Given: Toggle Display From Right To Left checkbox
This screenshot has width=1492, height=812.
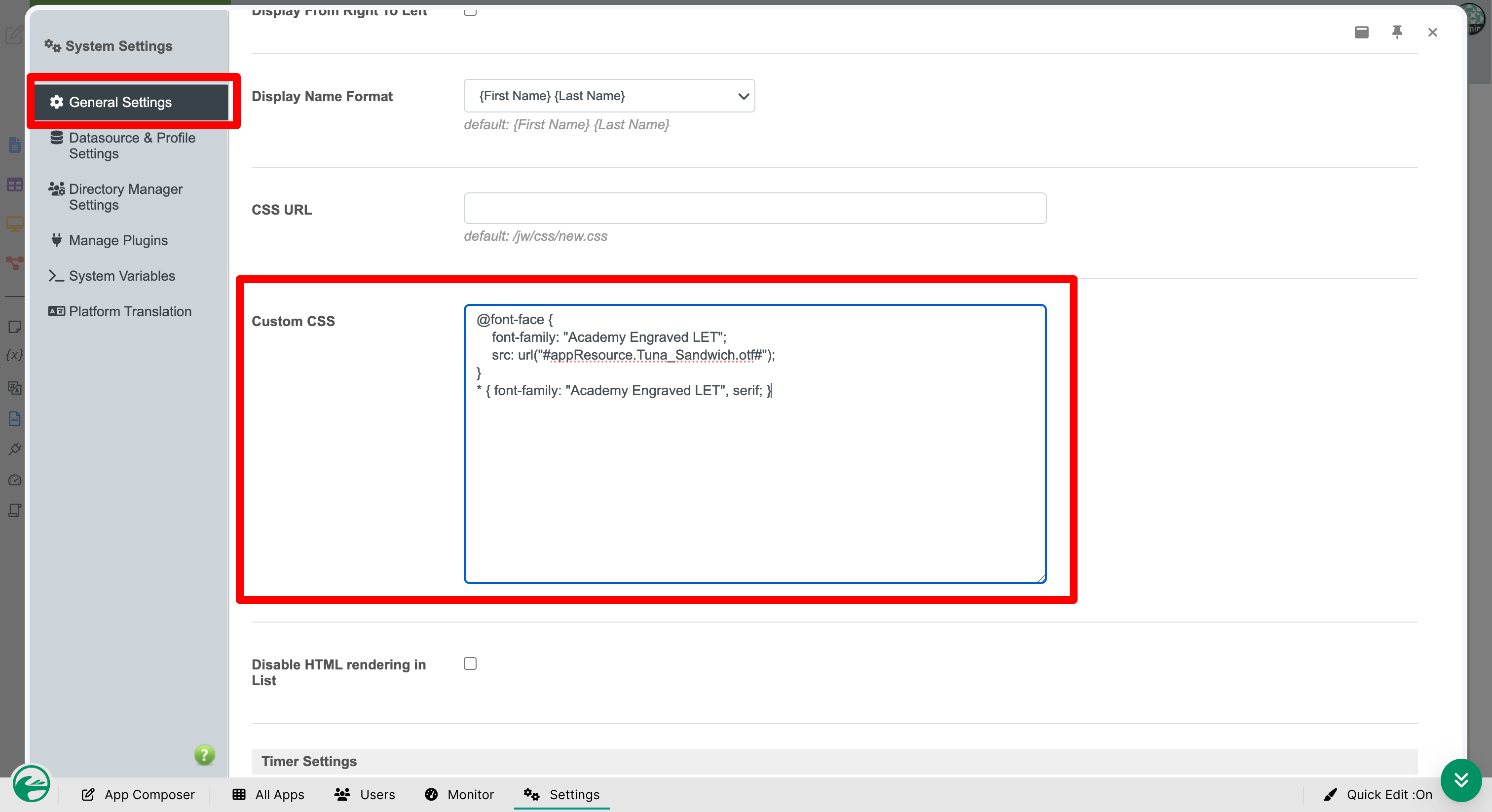Looking at the screenshot, I should tap(470, 10).
